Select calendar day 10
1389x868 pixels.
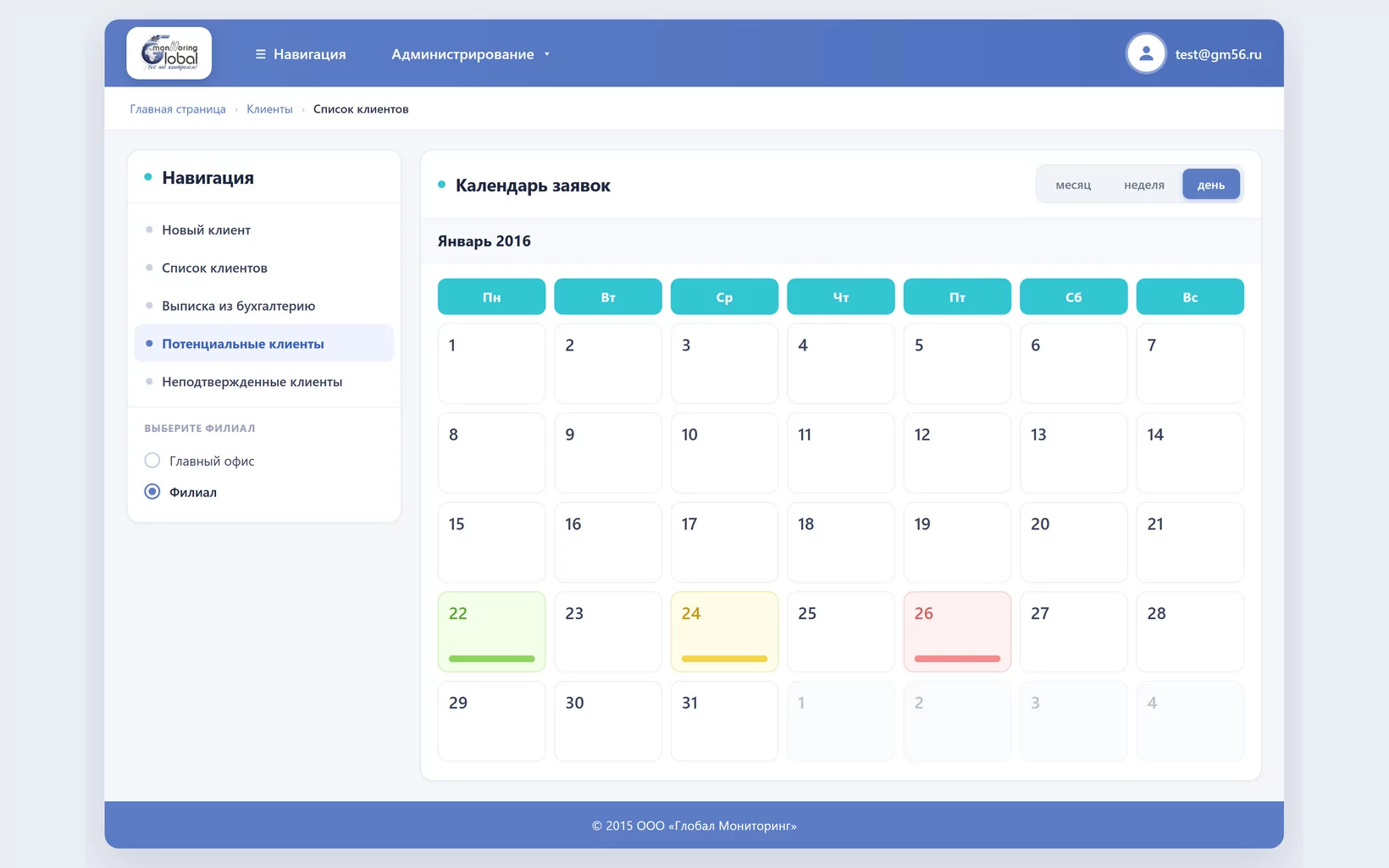724,453
